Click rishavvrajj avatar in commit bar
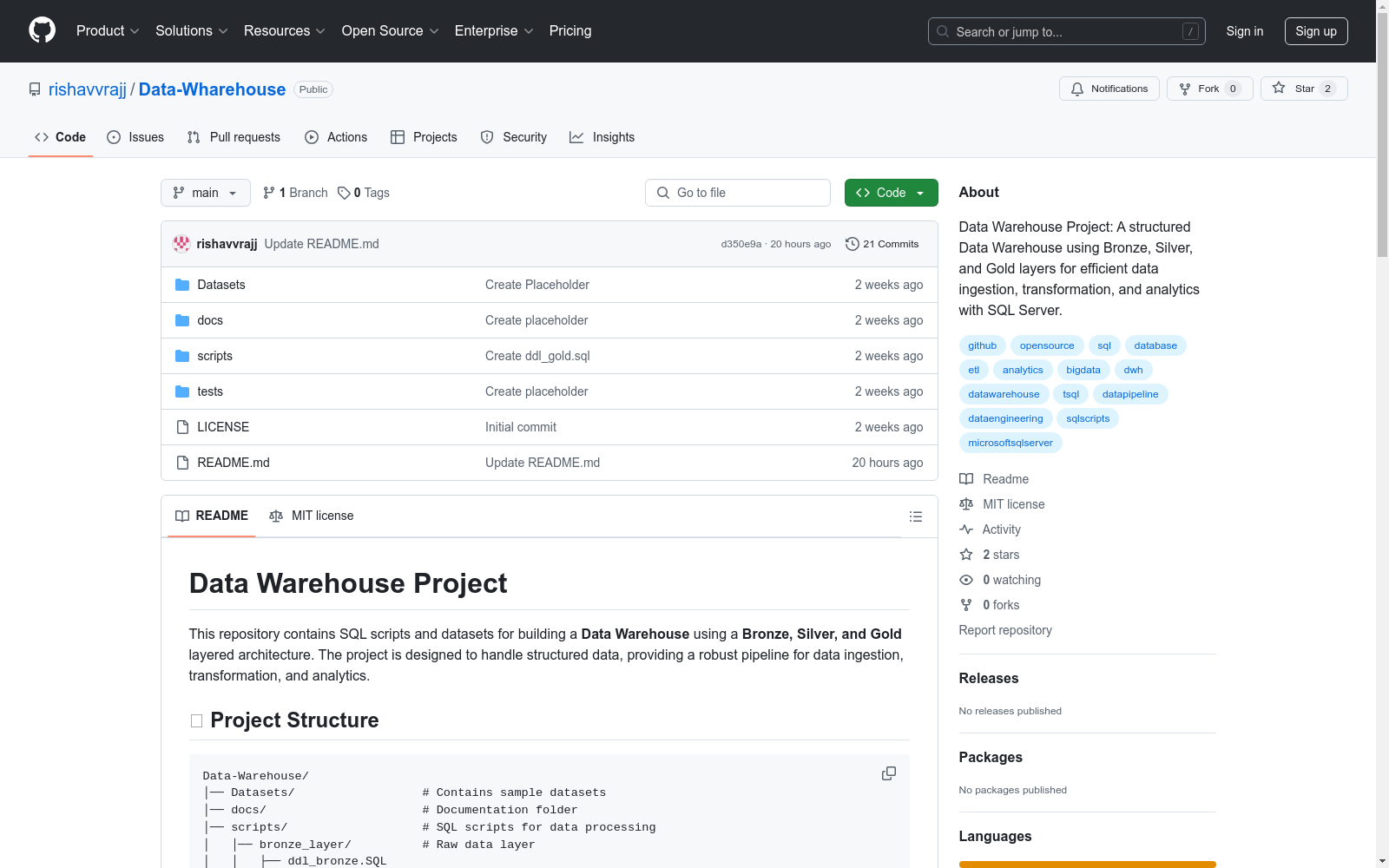The width and height of the screenshot is (1389, 868). pyautogui.click(x=181, y=244)
